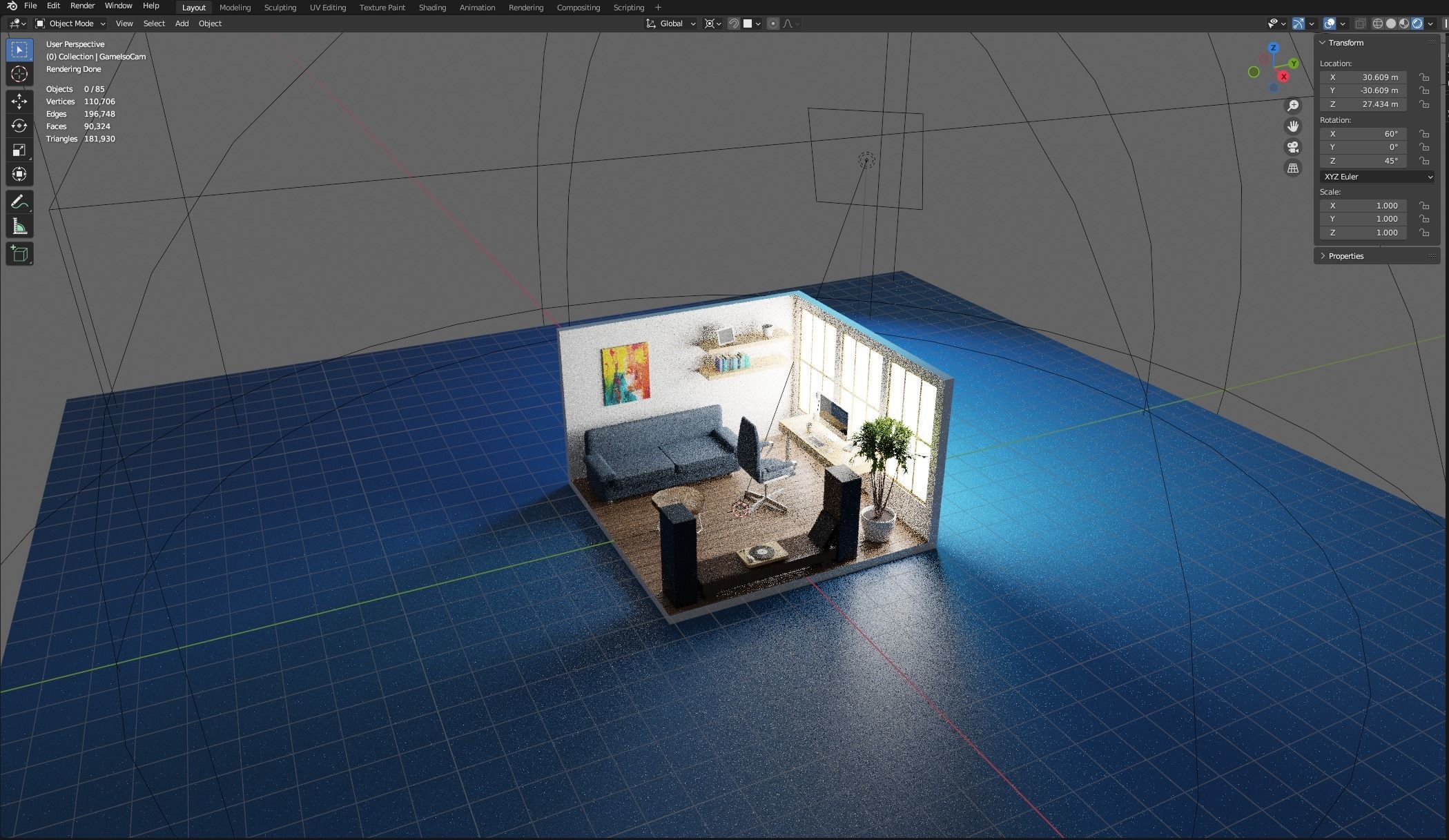The height and width of the screenshot is (840, 1449).
Task: Select the Measure tool
Action: [x=19, y=226]
